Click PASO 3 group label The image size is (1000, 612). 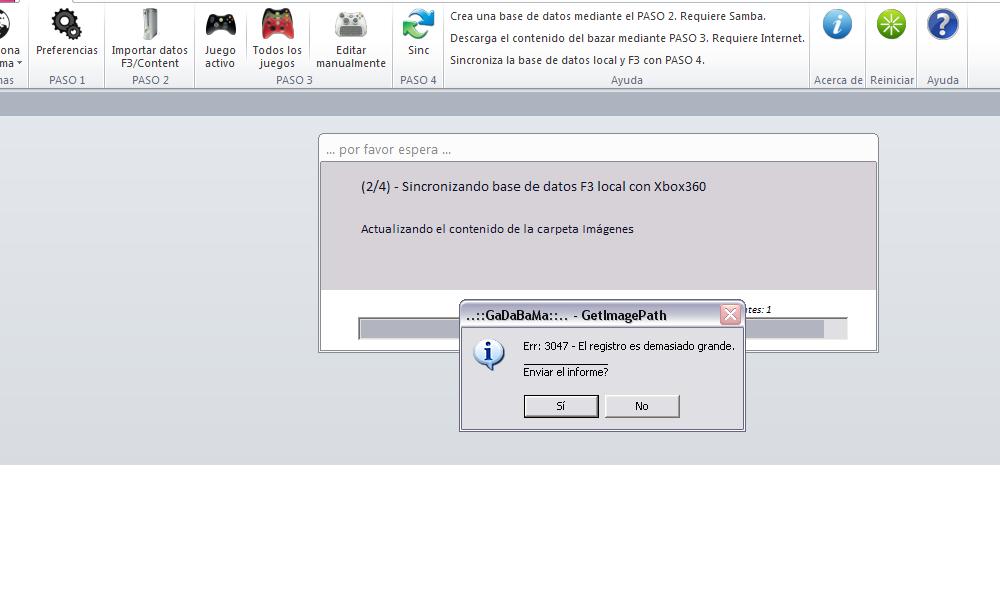[x=294, y=80]
